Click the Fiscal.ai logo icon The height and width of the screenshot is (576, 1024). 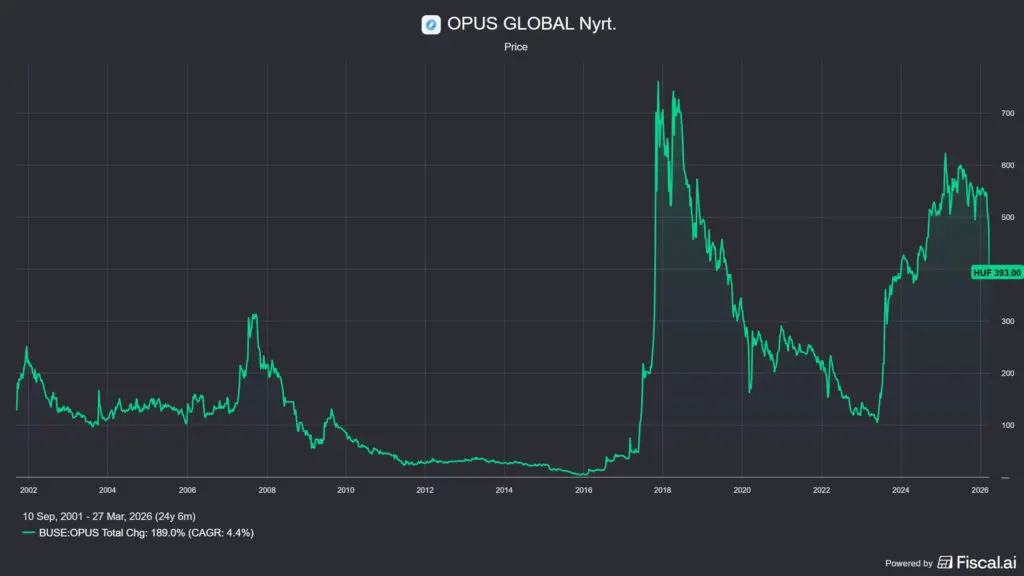tap(944, 562)
